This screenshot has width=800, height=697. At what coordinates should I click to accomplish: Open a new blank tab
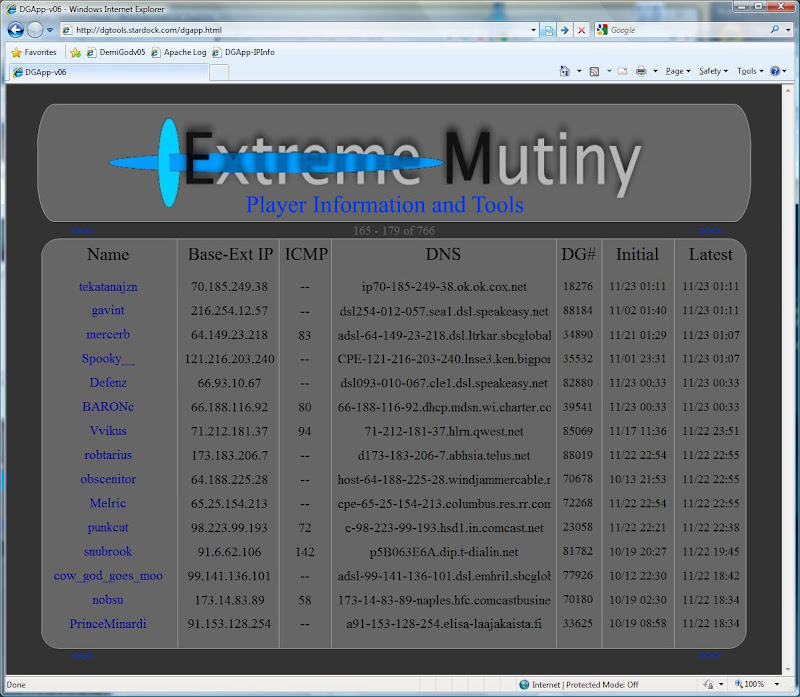coord(219,72)
